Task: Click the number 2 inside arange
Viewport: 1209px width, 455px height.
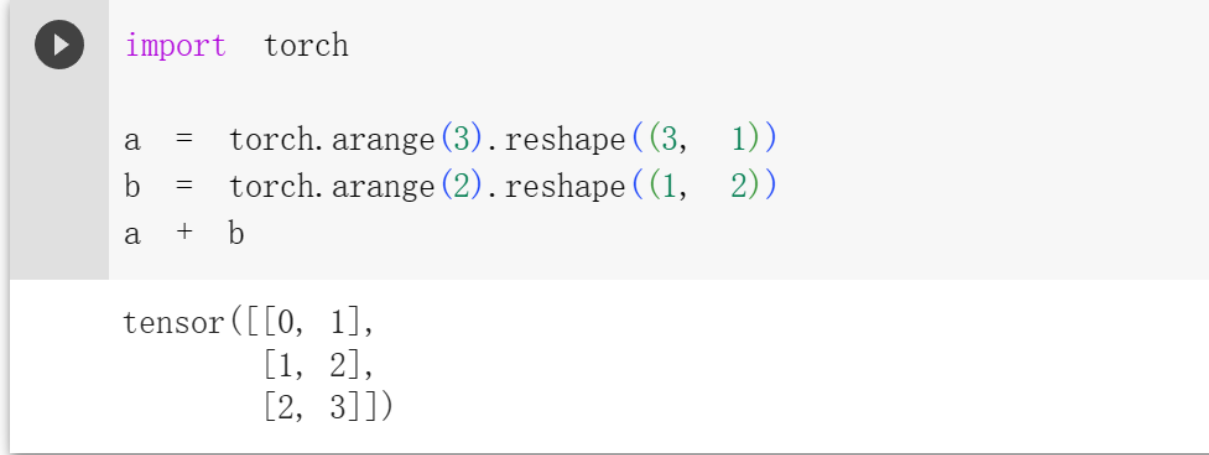Action: [x=461, y=186]
